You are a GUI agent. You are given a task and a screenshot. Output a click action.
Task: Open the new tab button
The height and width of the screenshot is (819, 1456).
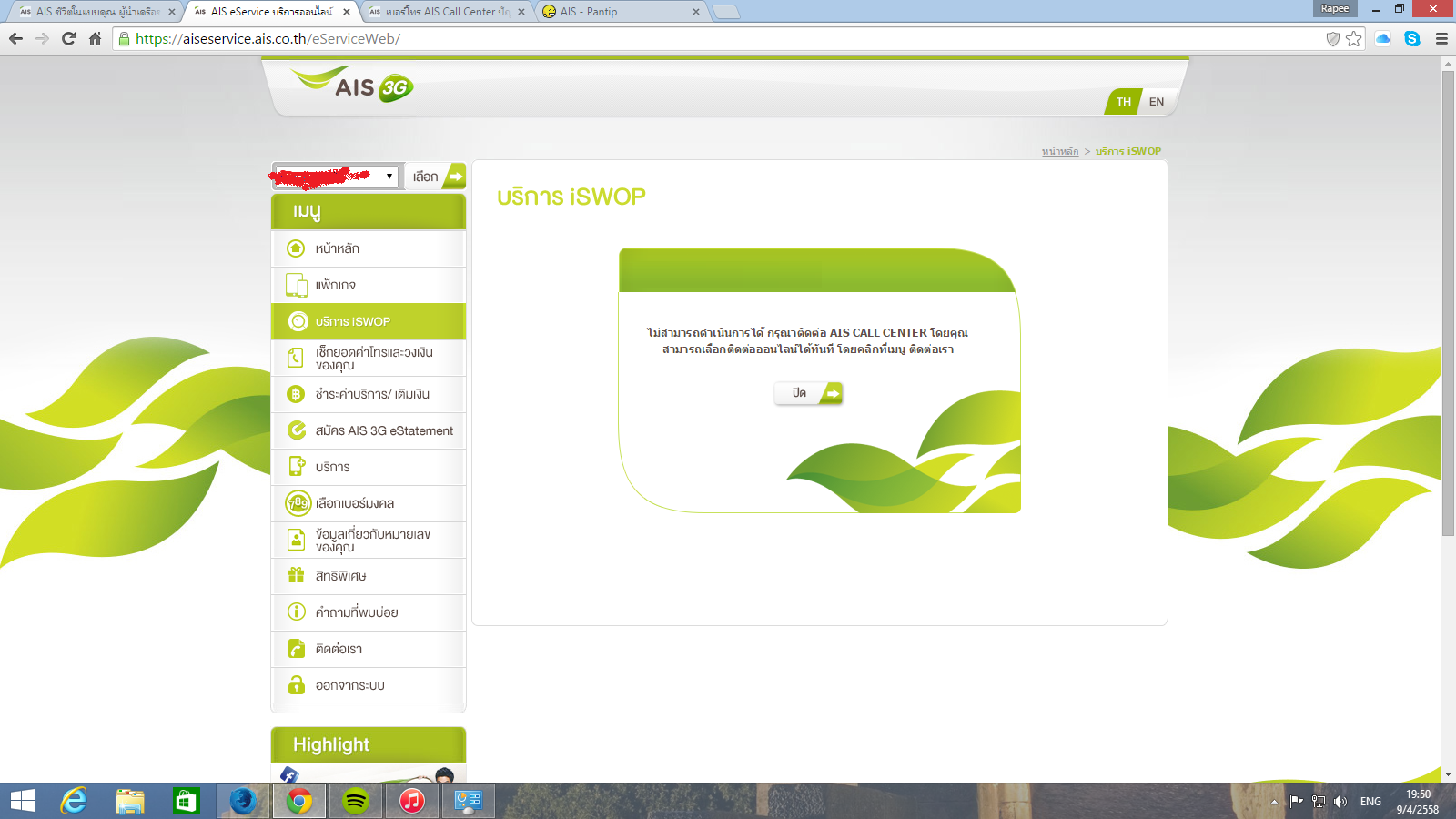725,12
